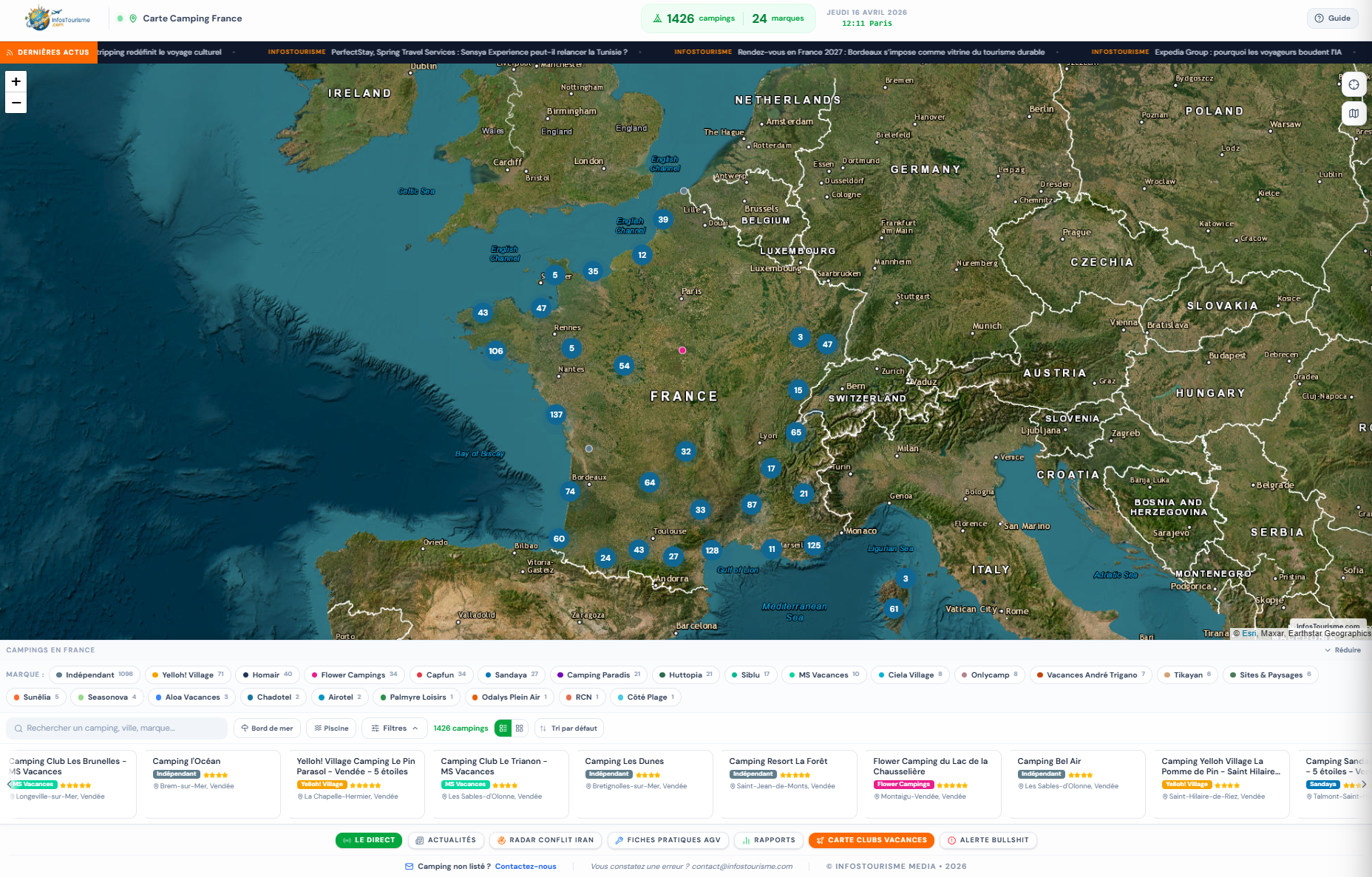1372x877 pixels.
Task: Open the Tri par défaut sort dropdown
Action: click(x=568, y=728)
